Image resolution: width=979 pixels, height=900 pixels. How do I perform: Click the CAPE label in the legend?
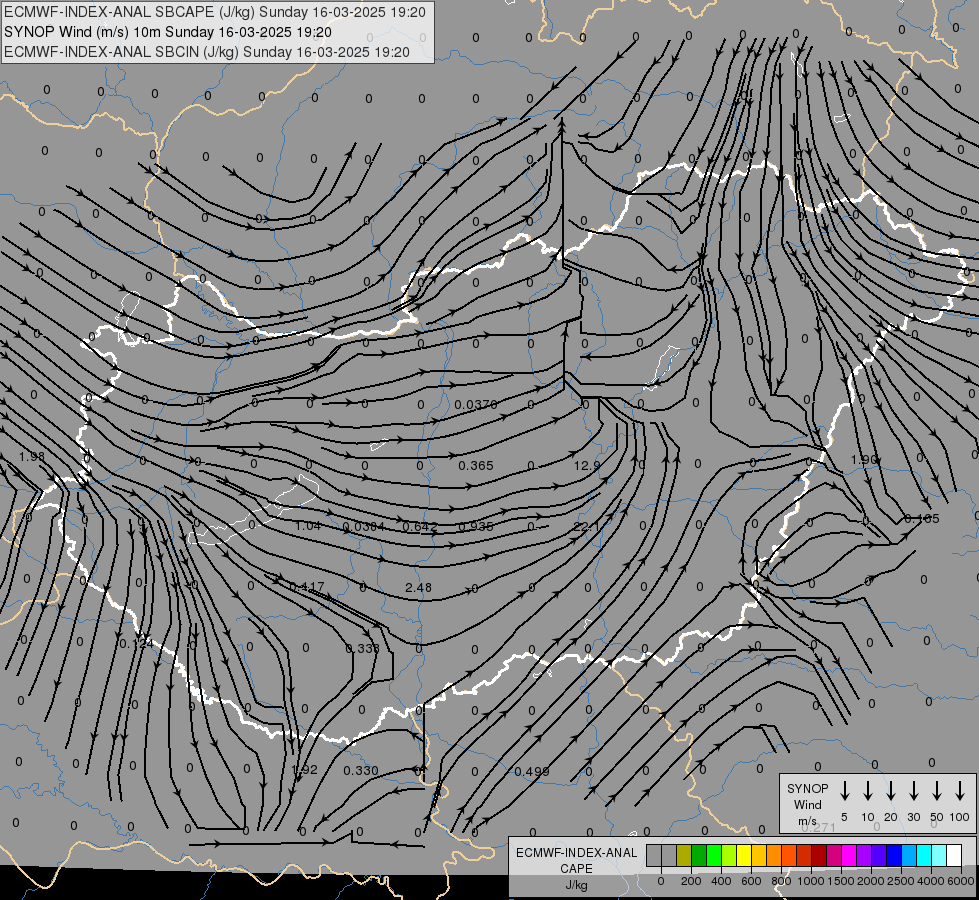(x=576, y=869)
